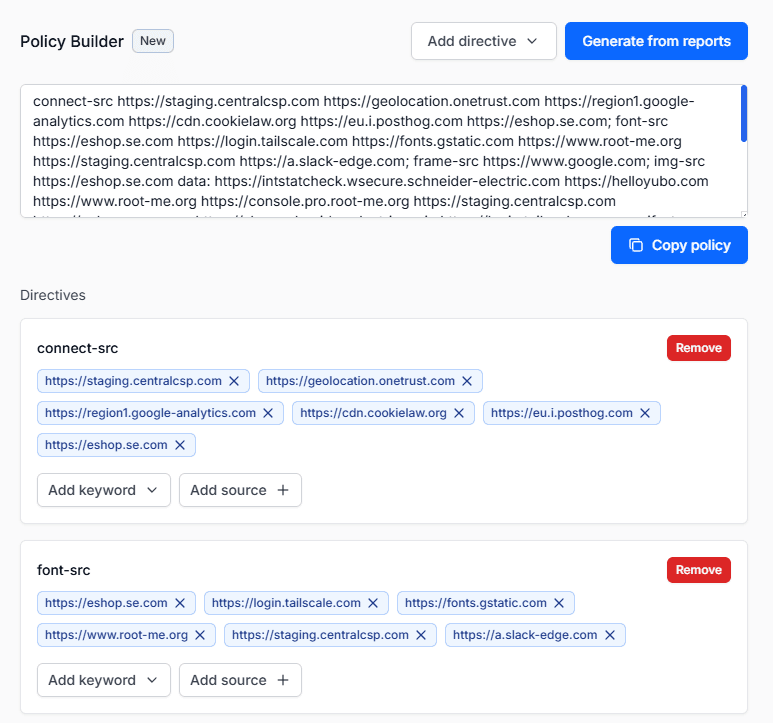The image size is (773, 723).
Task: Remove cdn.cookielaw.org from connect-src
Action: (x=459, y=413)
